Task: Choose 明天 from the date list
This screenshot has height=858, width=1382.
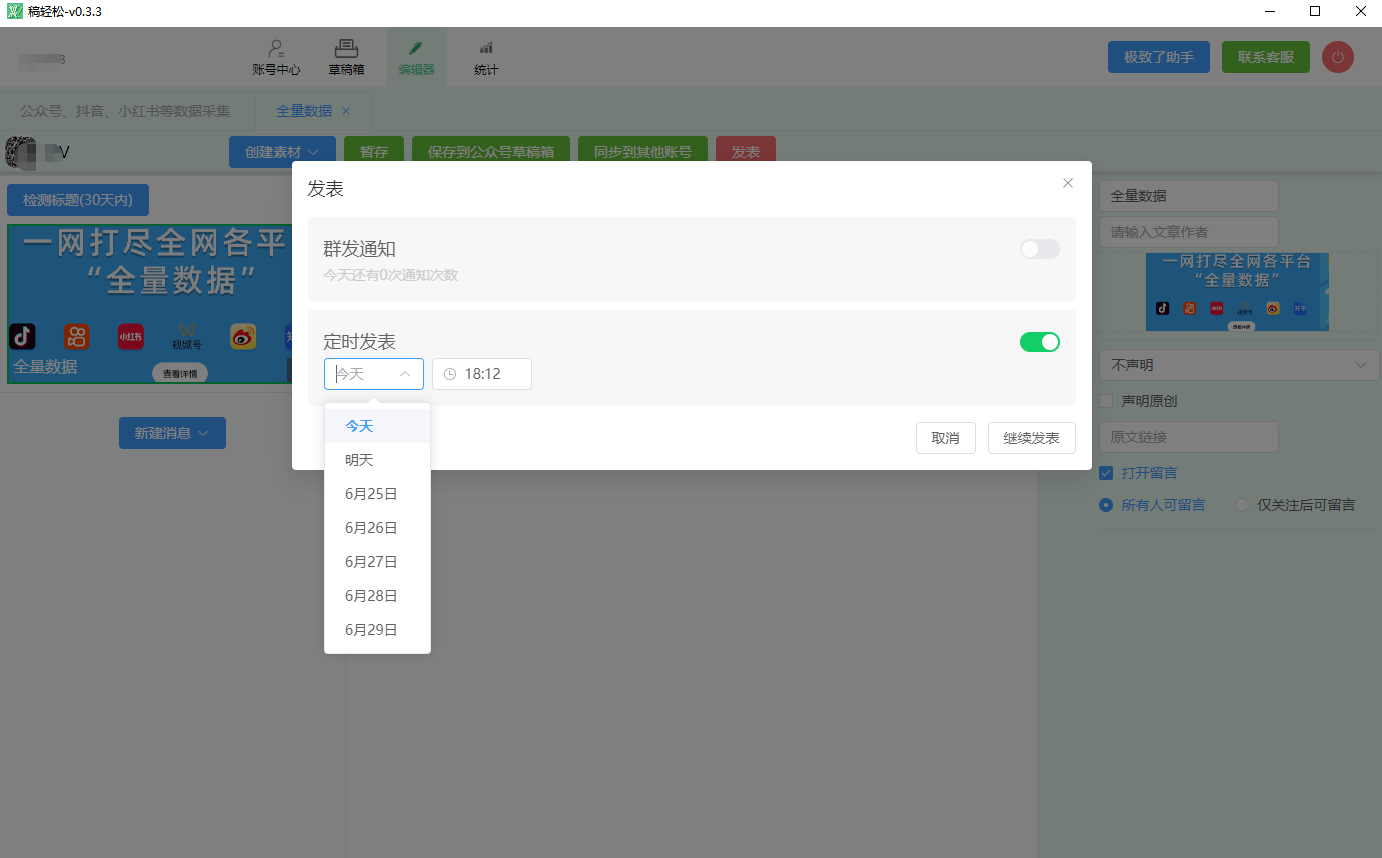Action: (x=359, y=460)
